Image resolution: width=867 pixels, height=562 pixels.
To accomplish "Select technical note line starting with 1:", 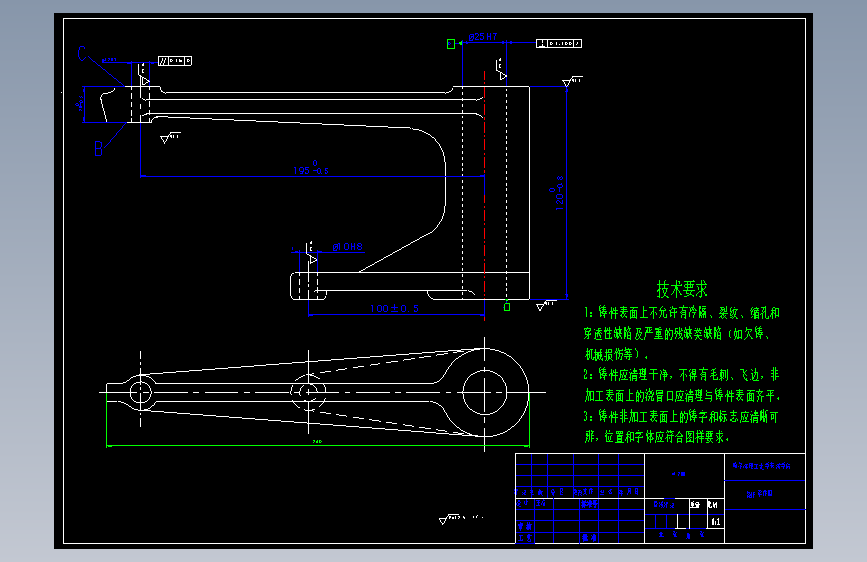I will [x=682, y=313].
